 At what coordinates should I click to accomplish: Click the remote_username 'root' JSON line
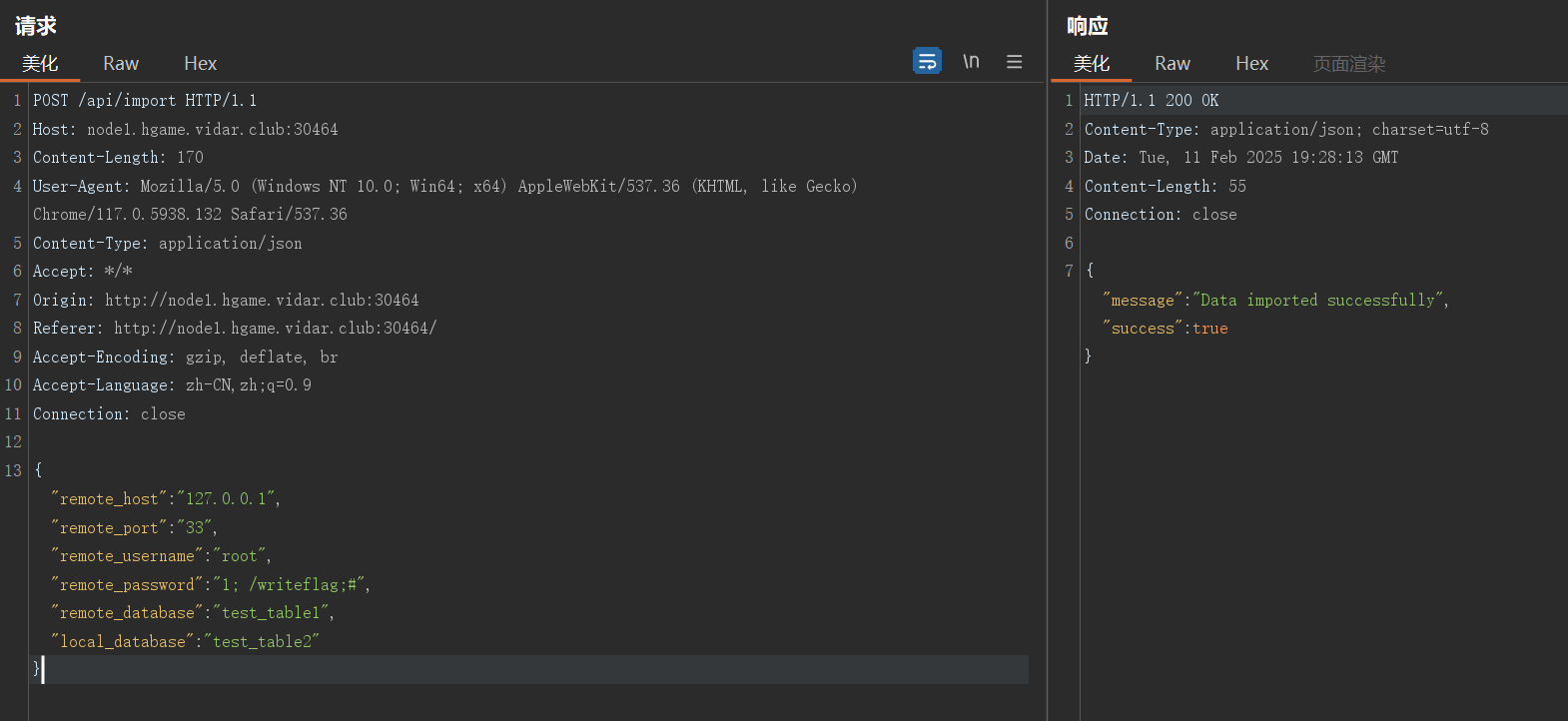[161, 555]
